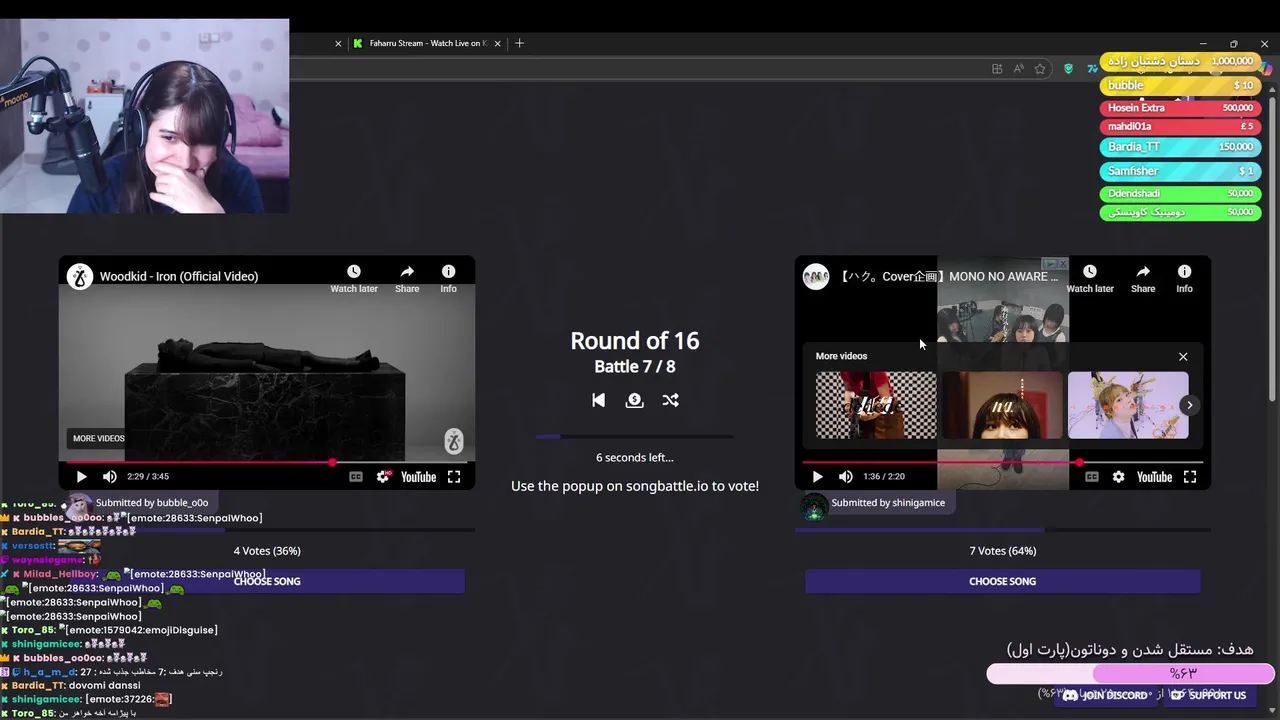Screen dimensions: 1280x720
Task: Mute the Woodkid Iron video
Action: click(x=110, y=477)
